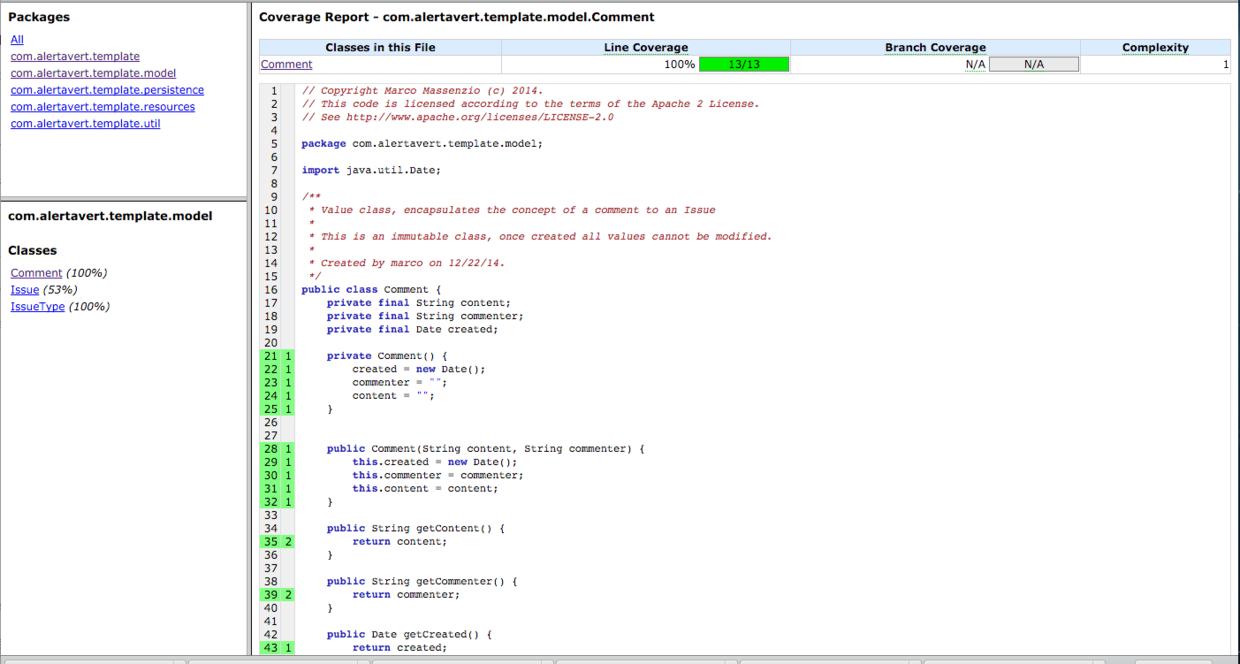Select com.alertavert.template package link
1240x664 pixels.
75,57
